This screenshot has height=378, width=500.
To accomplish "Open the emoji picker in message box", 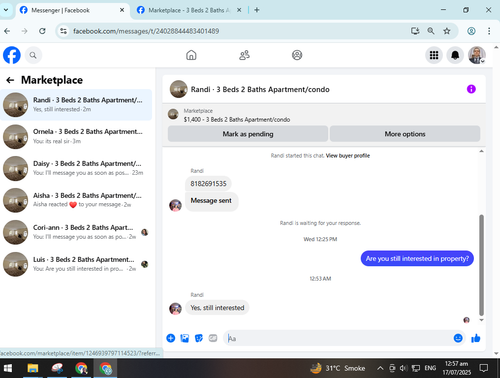I will tap(458, 338).
